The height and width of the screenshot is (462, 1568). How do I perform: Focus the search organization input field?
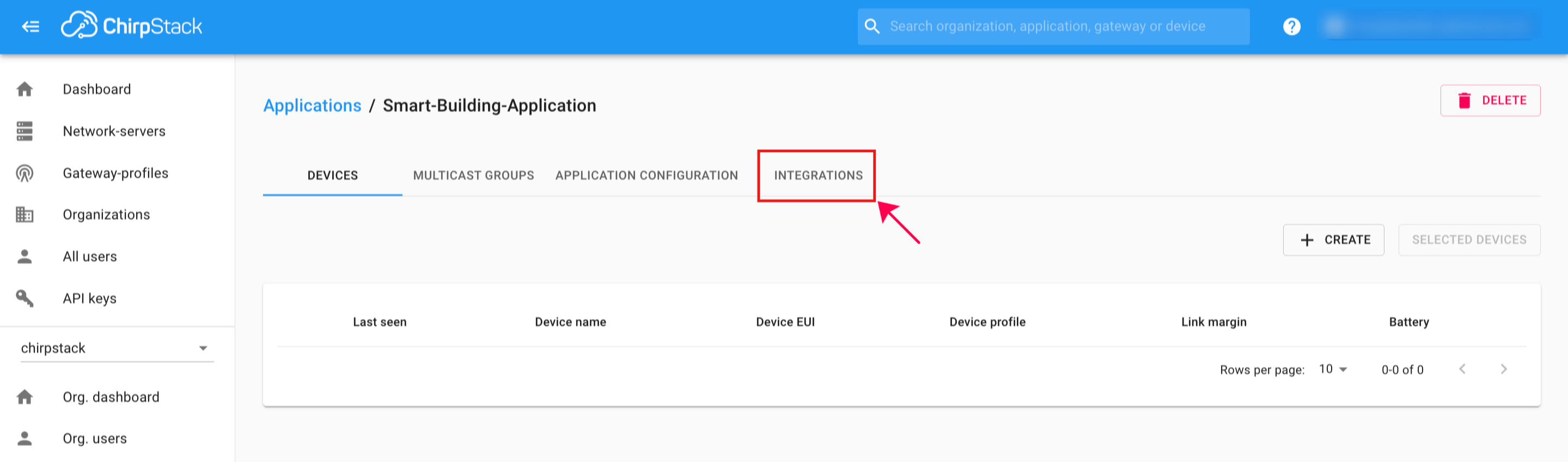1059,26
